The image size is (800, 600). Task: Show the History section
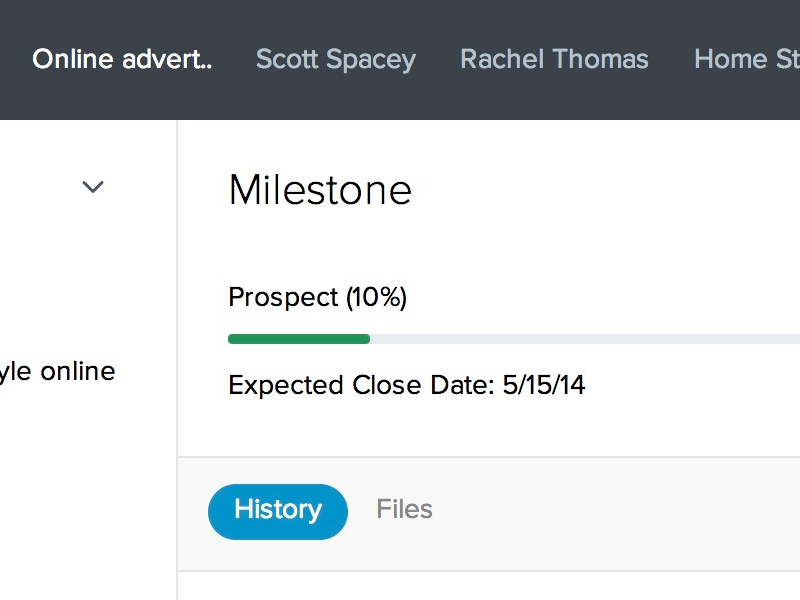277,510
